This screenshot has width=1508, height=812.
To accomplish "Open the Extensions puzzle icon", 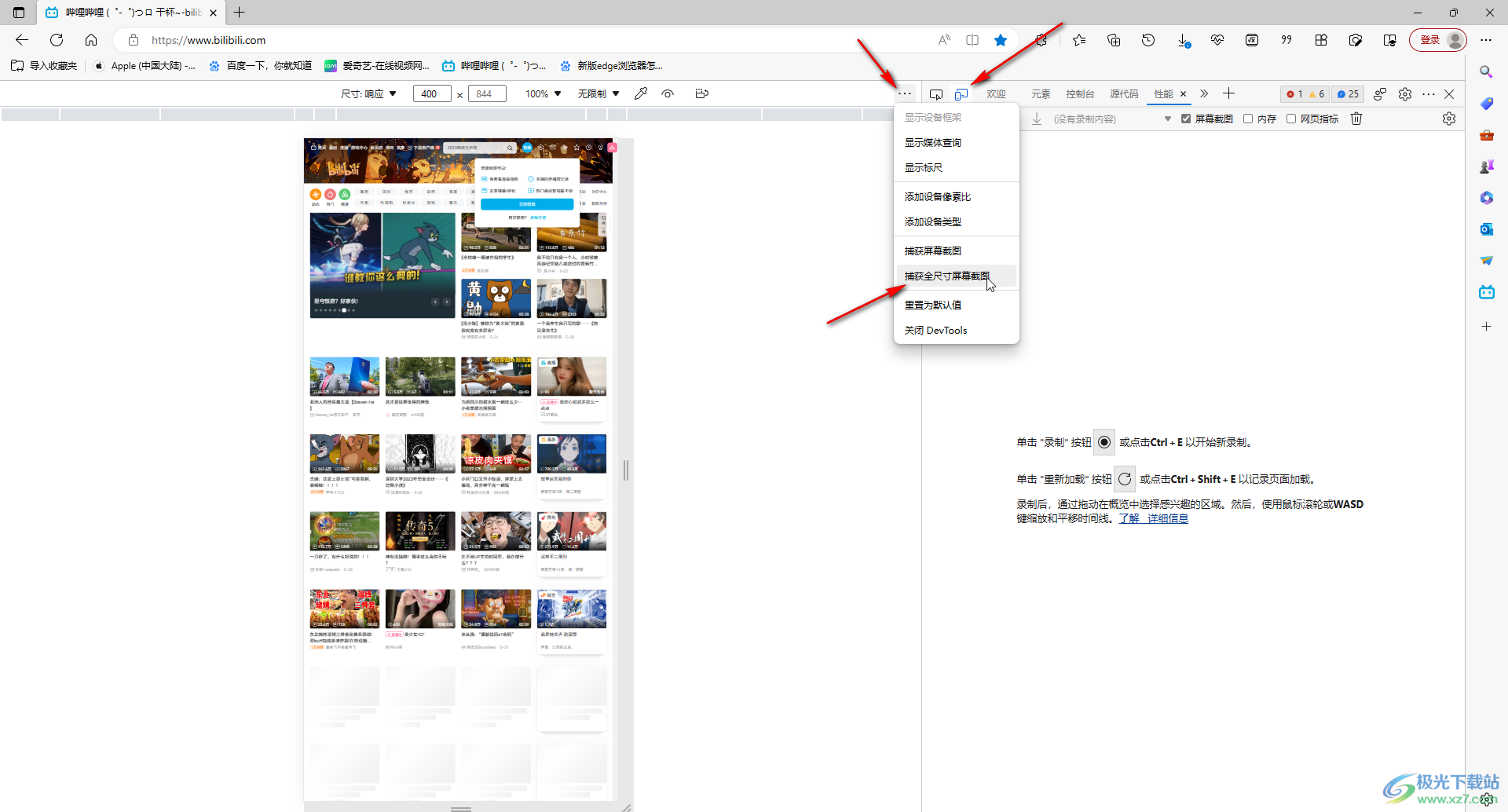I will pyautogui.click(x=1041, y=40).
